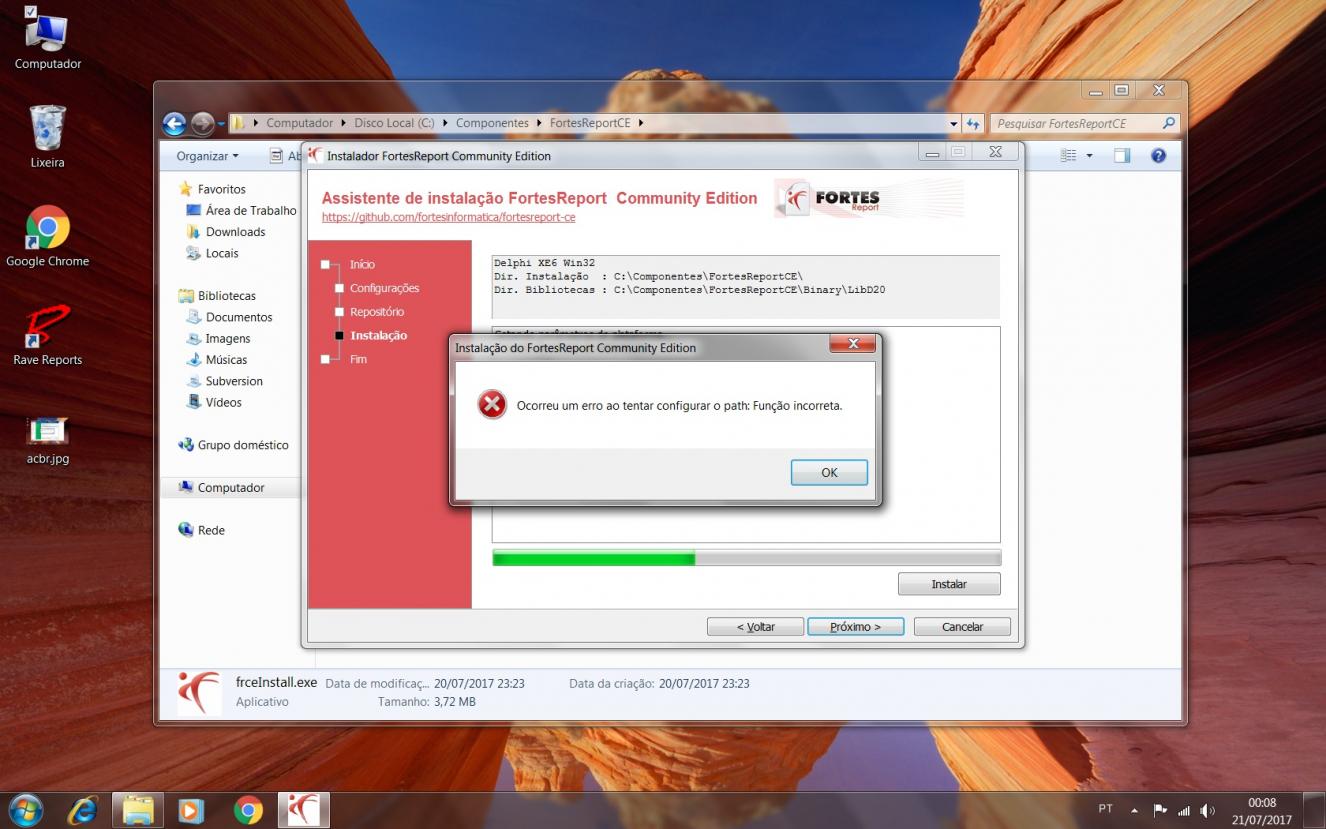The width and height of the screenshot is (1326, 829).
Task: Select Rede in the navigation pane
Action: coord(211,530)
